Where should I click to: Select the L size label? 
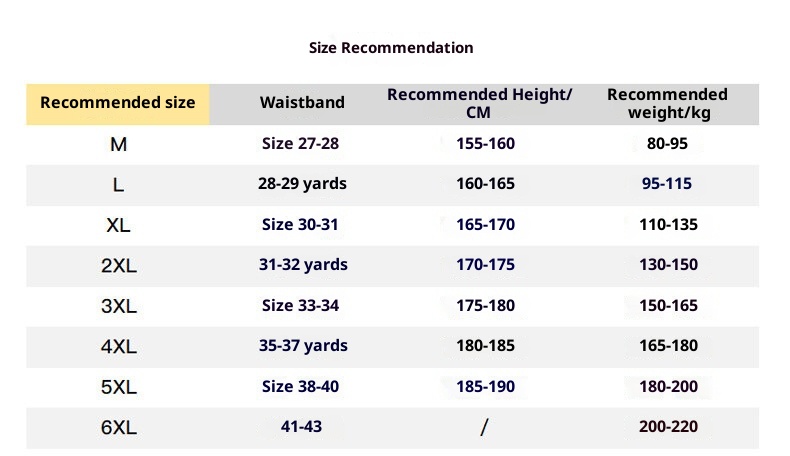118,185
